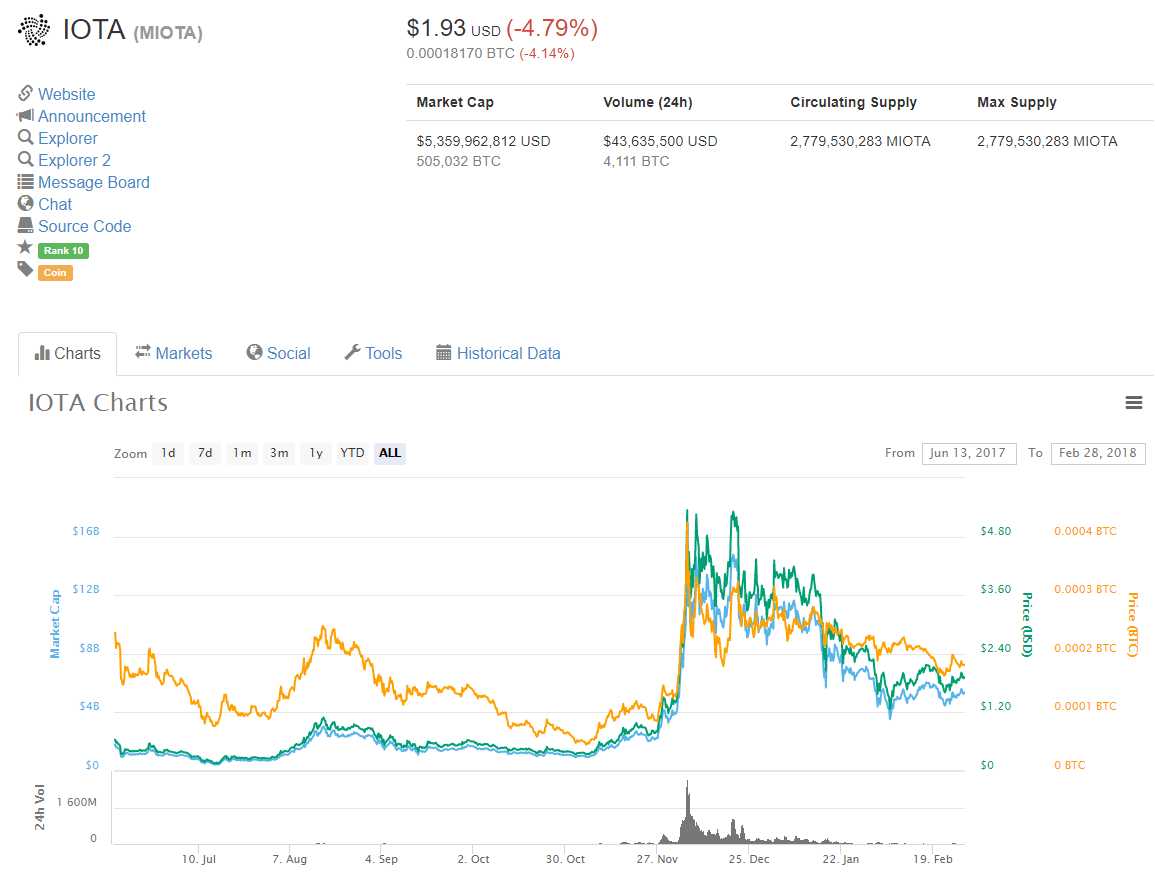Click the globe icon next to Chat
Viewport: 1155px width, 877px height.
pos(26,203)
